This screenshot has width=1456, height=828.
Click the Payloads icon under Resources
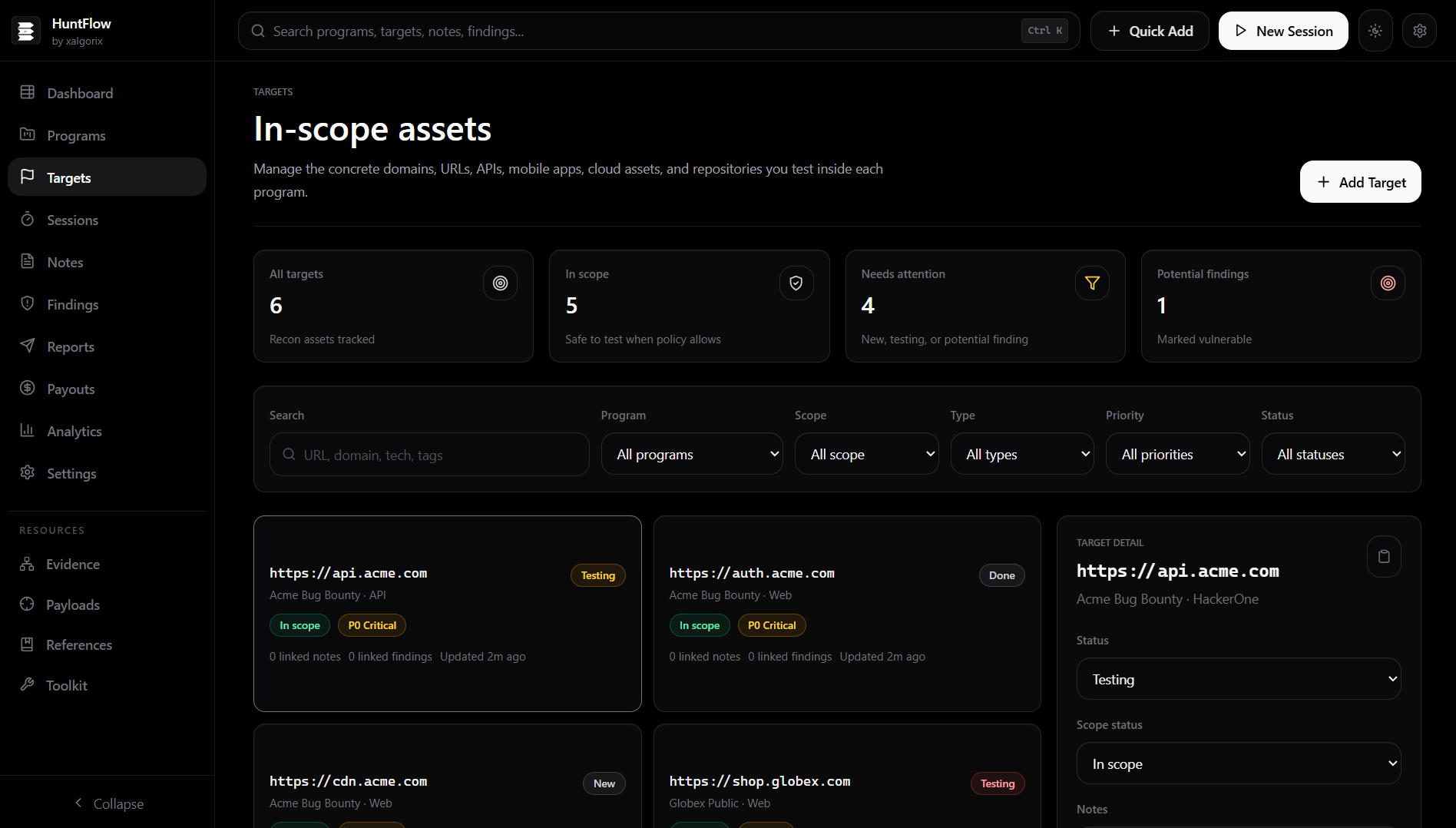[x=27, y=604]
